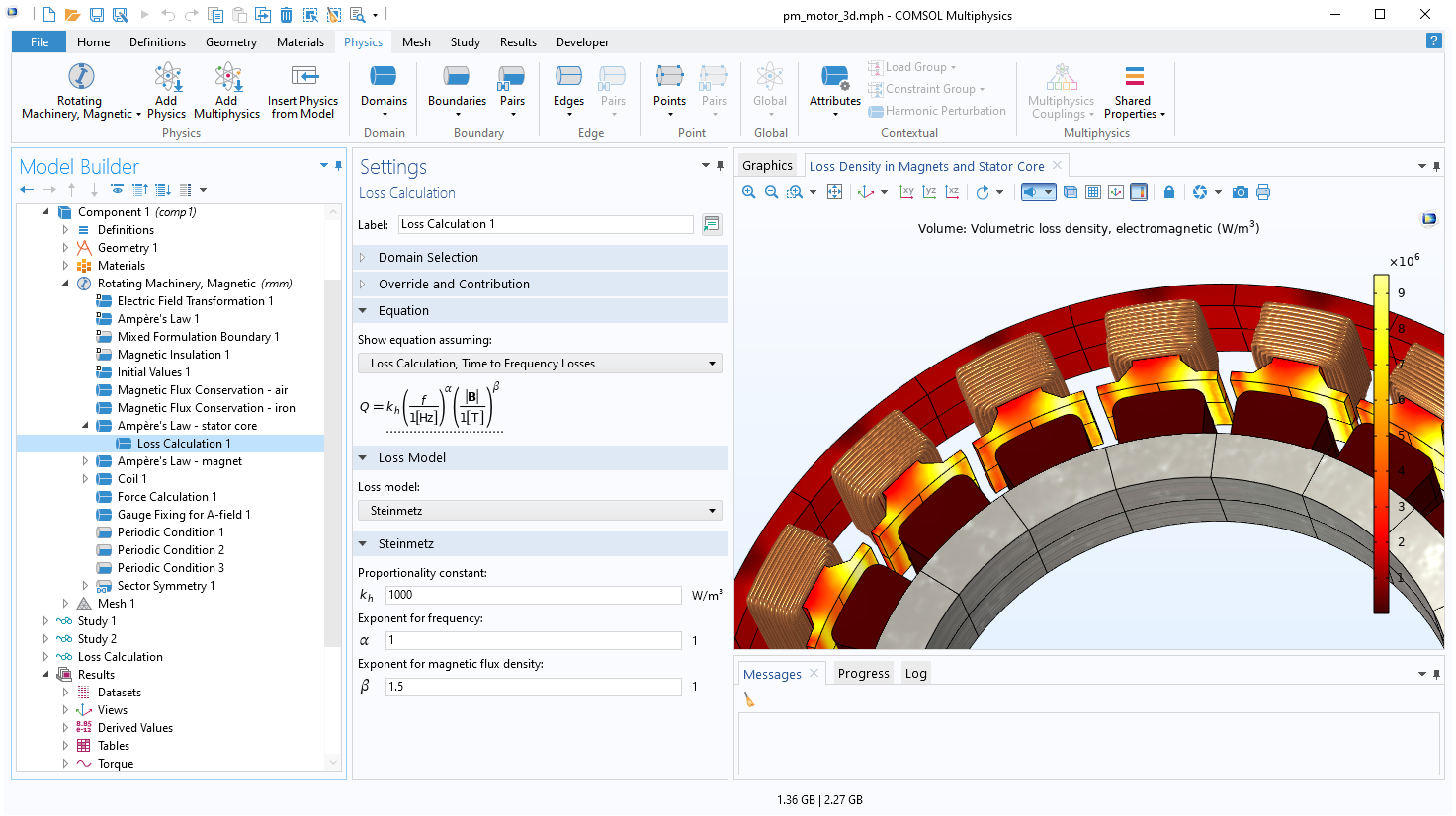Viewport: 1456px width, 816px height.
Task: Open the Loss model Steinmetz dropdown
Action: coord(539,511)
